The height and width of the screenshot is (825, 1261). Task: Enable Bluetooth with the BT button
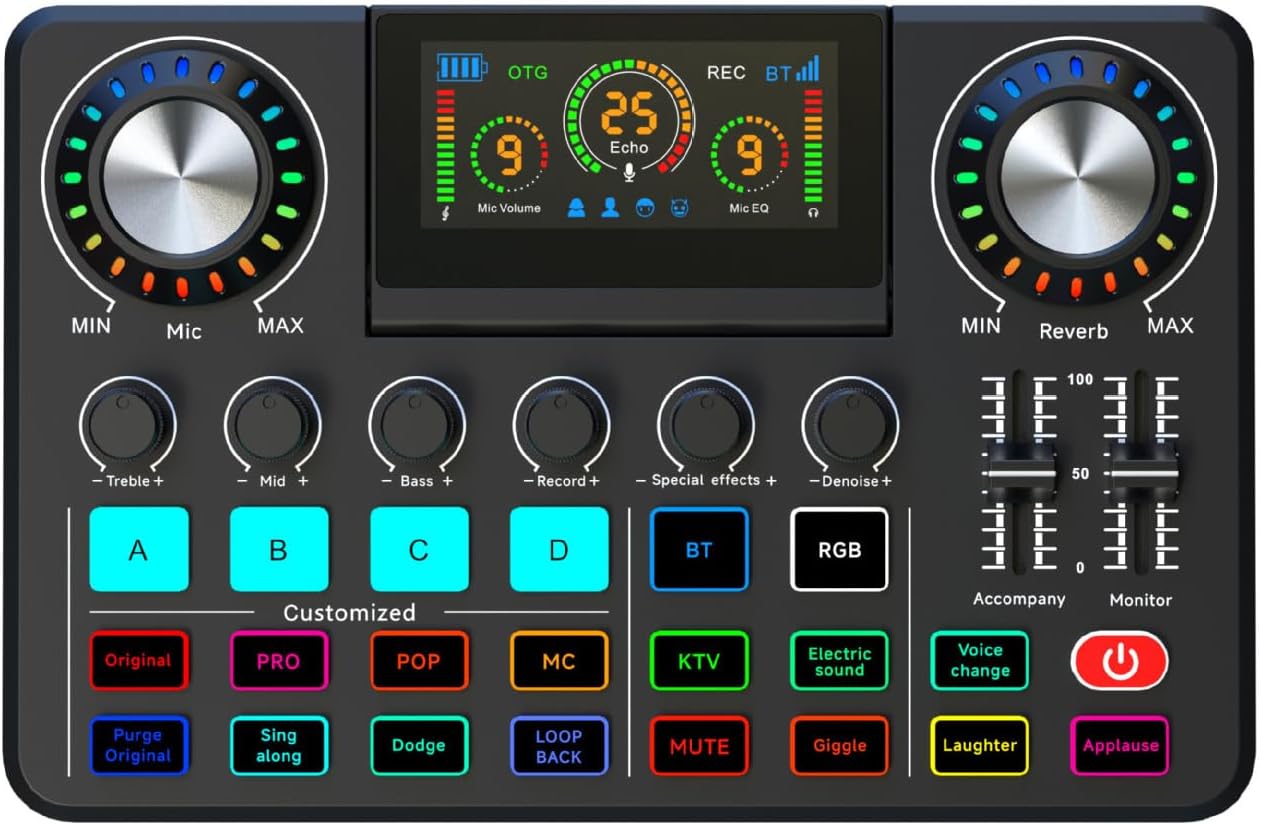coord(699,549)
